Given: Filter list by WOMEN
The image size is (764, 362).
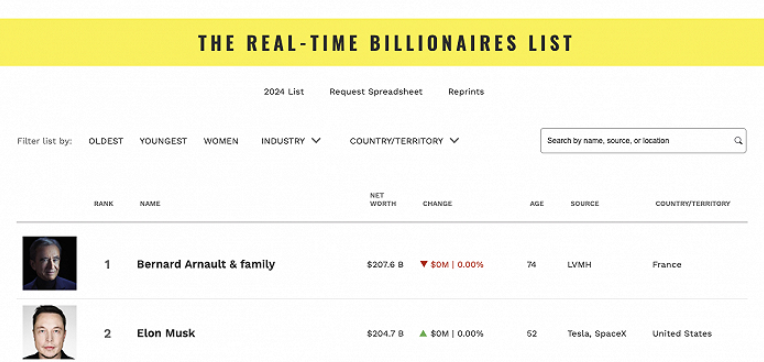Looking at the screenshot, I should (x=221, y=141).
